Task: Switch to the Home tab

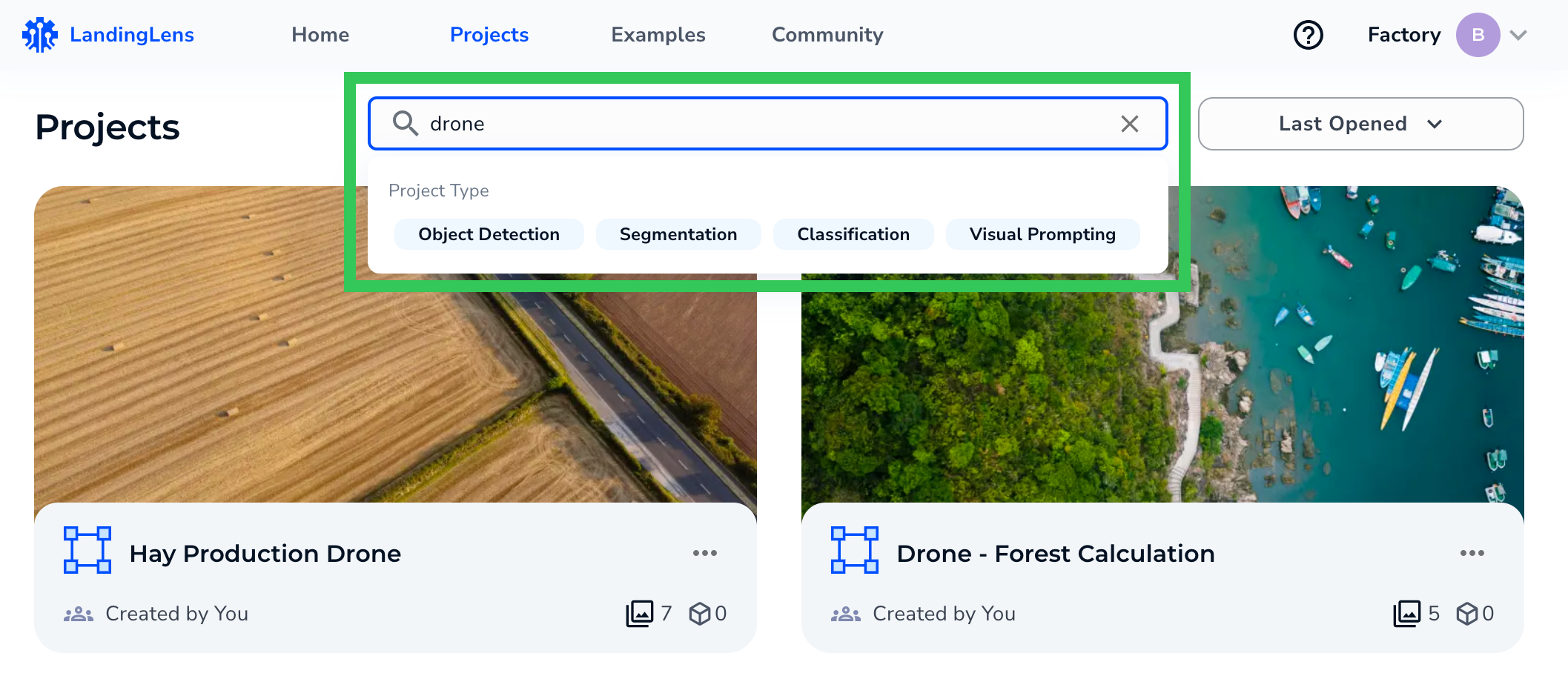Action: click(320, 35)
